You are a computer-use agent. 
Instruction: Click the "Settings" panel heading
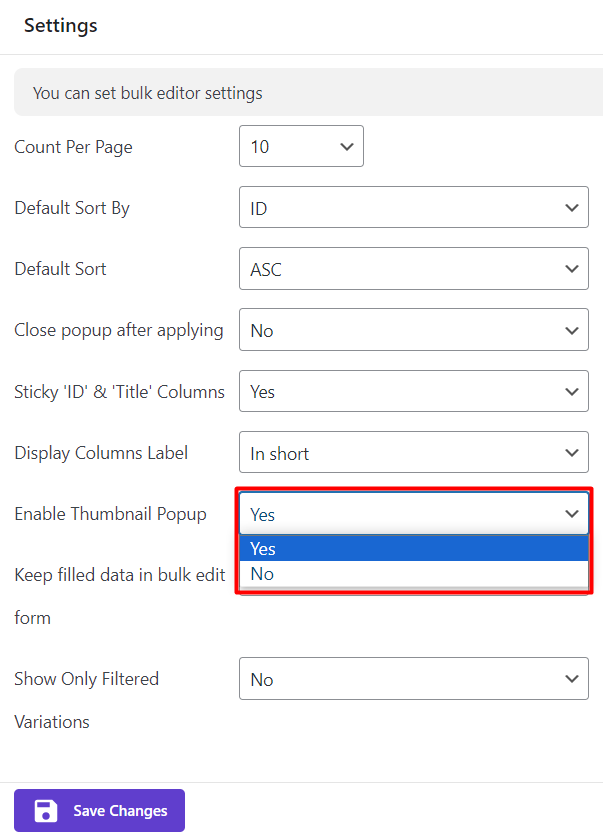pos(61,26)
